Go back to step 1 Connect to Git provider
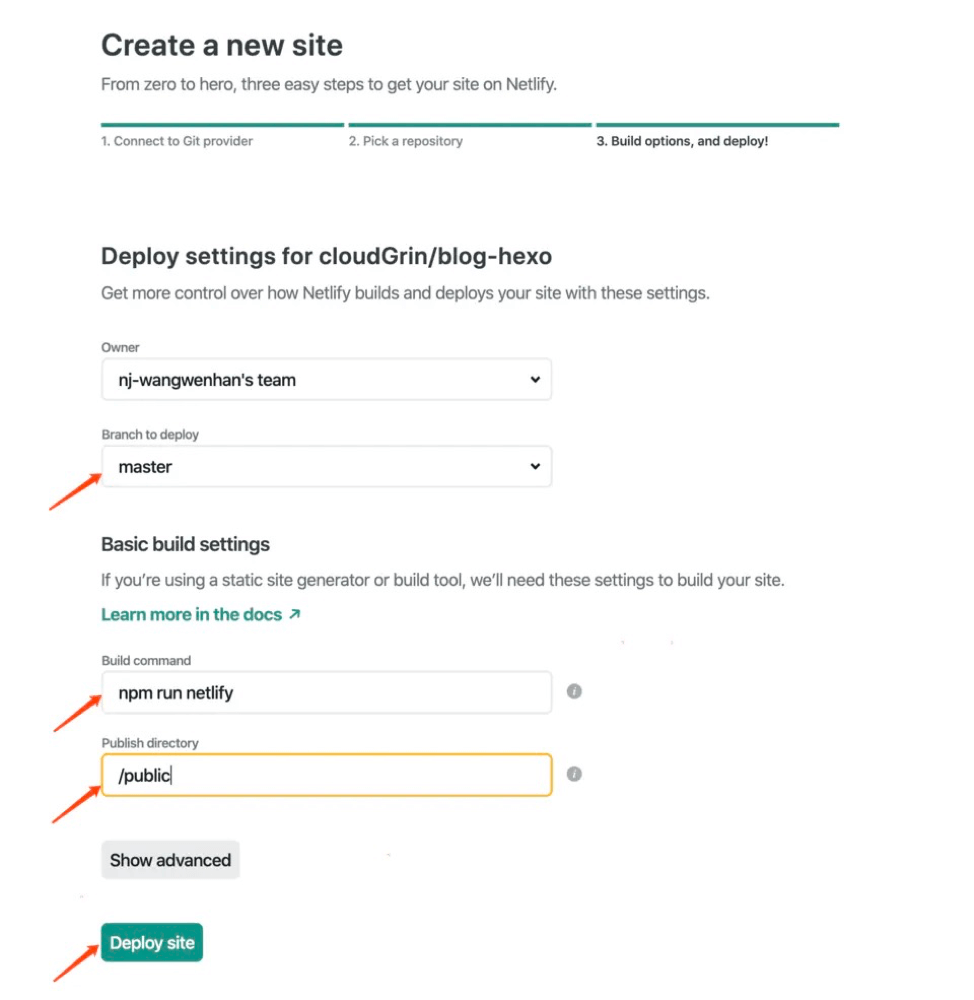Image resolution: width=974 pixels, height=1000 pixels. tap(177, 141)
